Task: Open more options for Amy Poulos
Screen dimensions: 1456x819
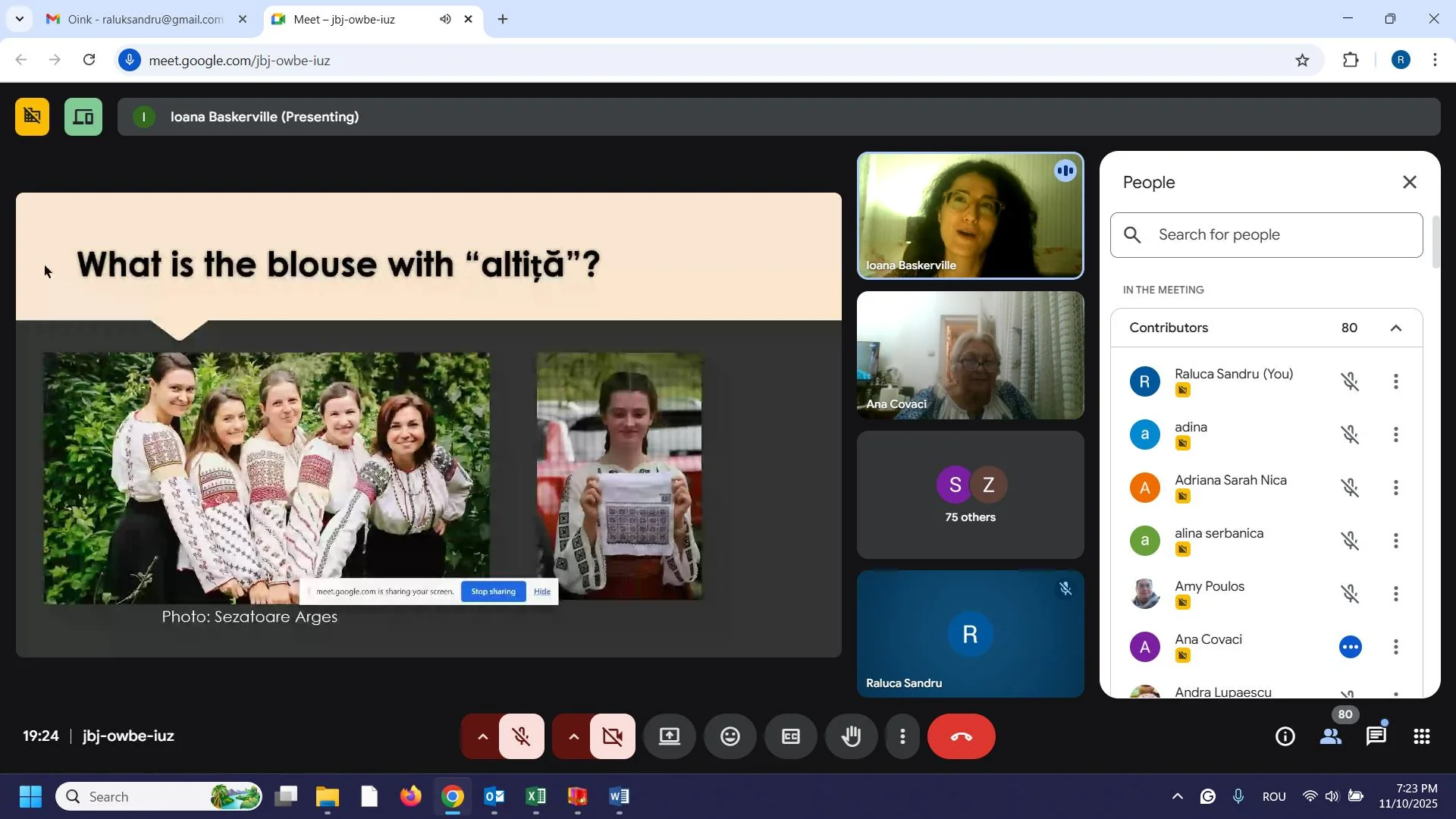Action: tap(1396, 595)
